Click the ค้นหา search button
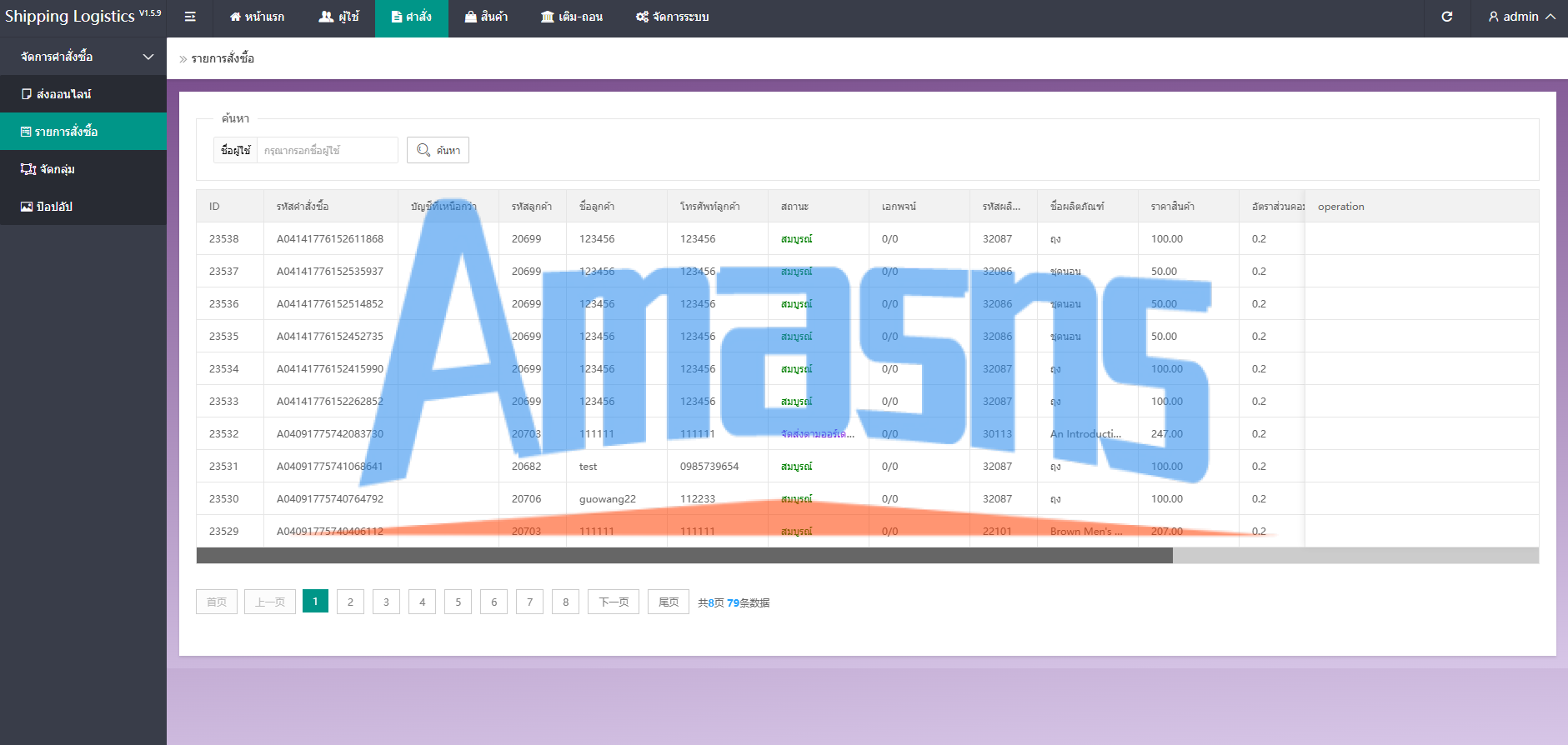1568x745 pixels. pos(438,150)
